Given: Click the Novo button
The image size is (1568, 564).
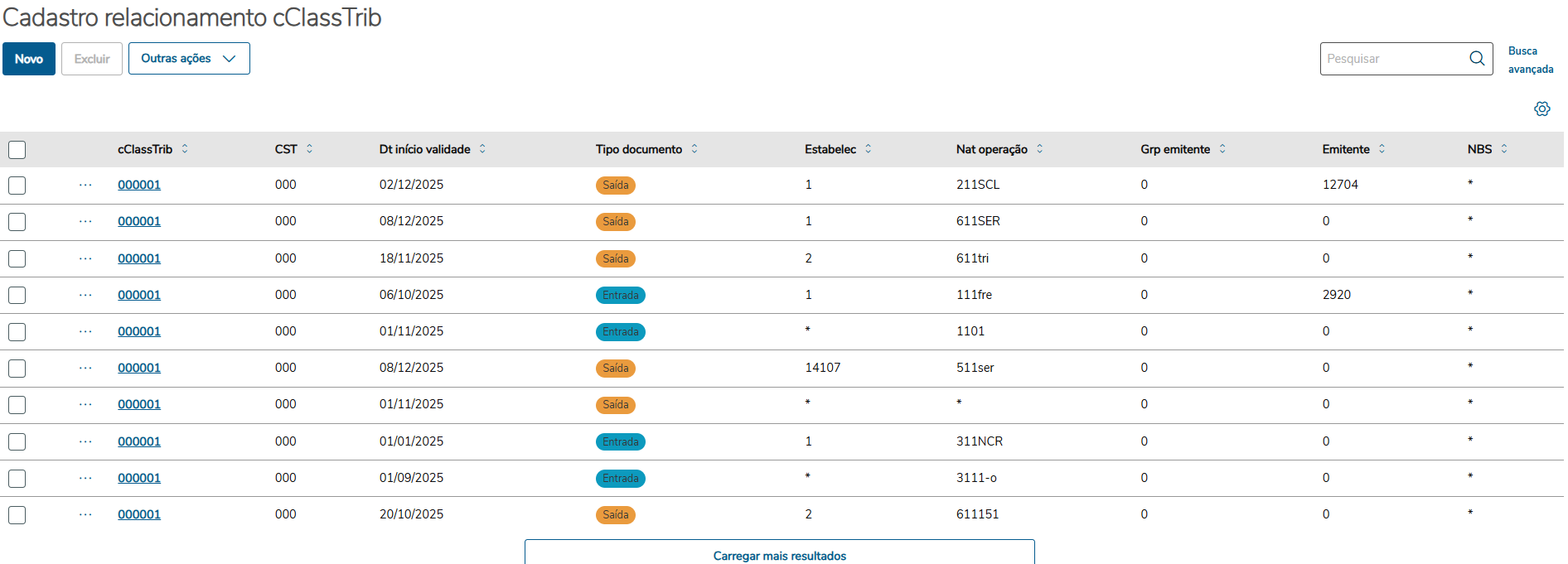Looking at the screenshot, I should pyautogui.click(x=29, y=59).
